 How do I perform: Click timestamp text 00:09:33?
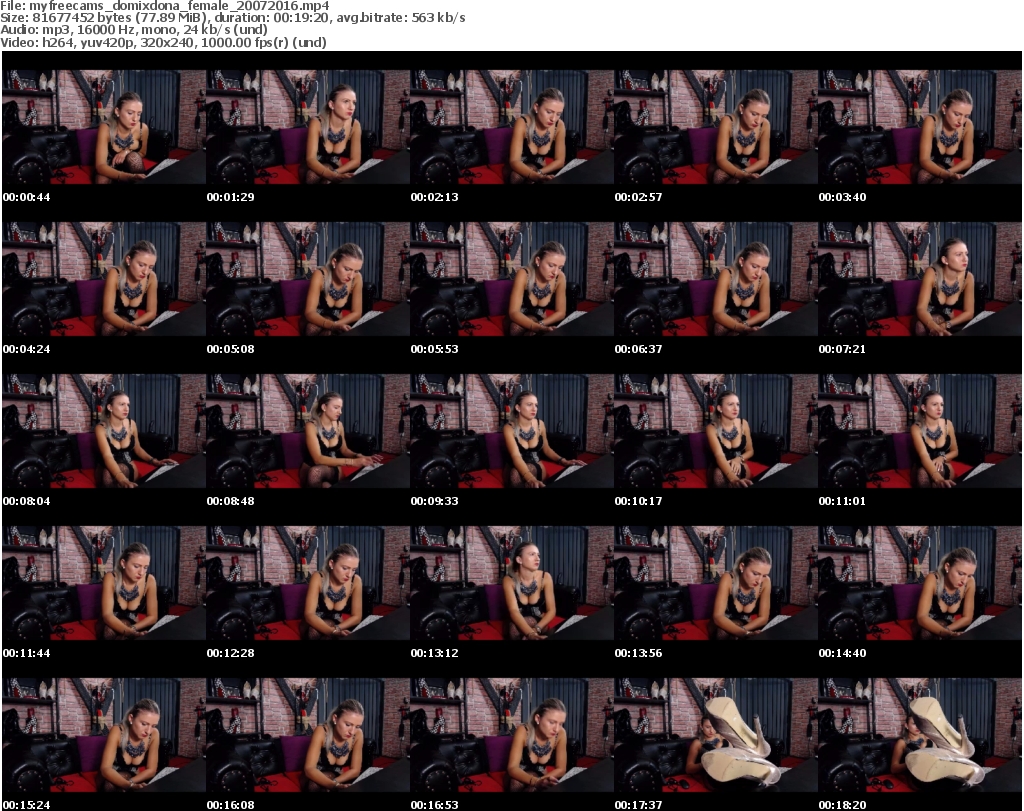click(x=434, y=501)
